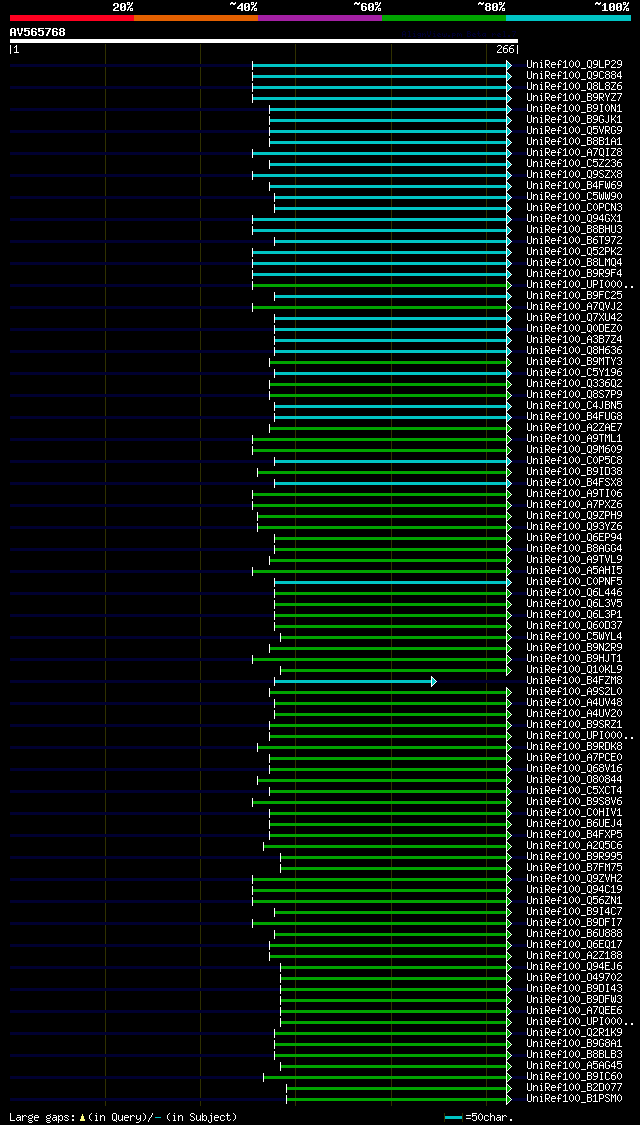Click the orange ~40% identity legend segment
Image resolution: width=640 pixels, height=1125 pixels.
pos(196,17)
